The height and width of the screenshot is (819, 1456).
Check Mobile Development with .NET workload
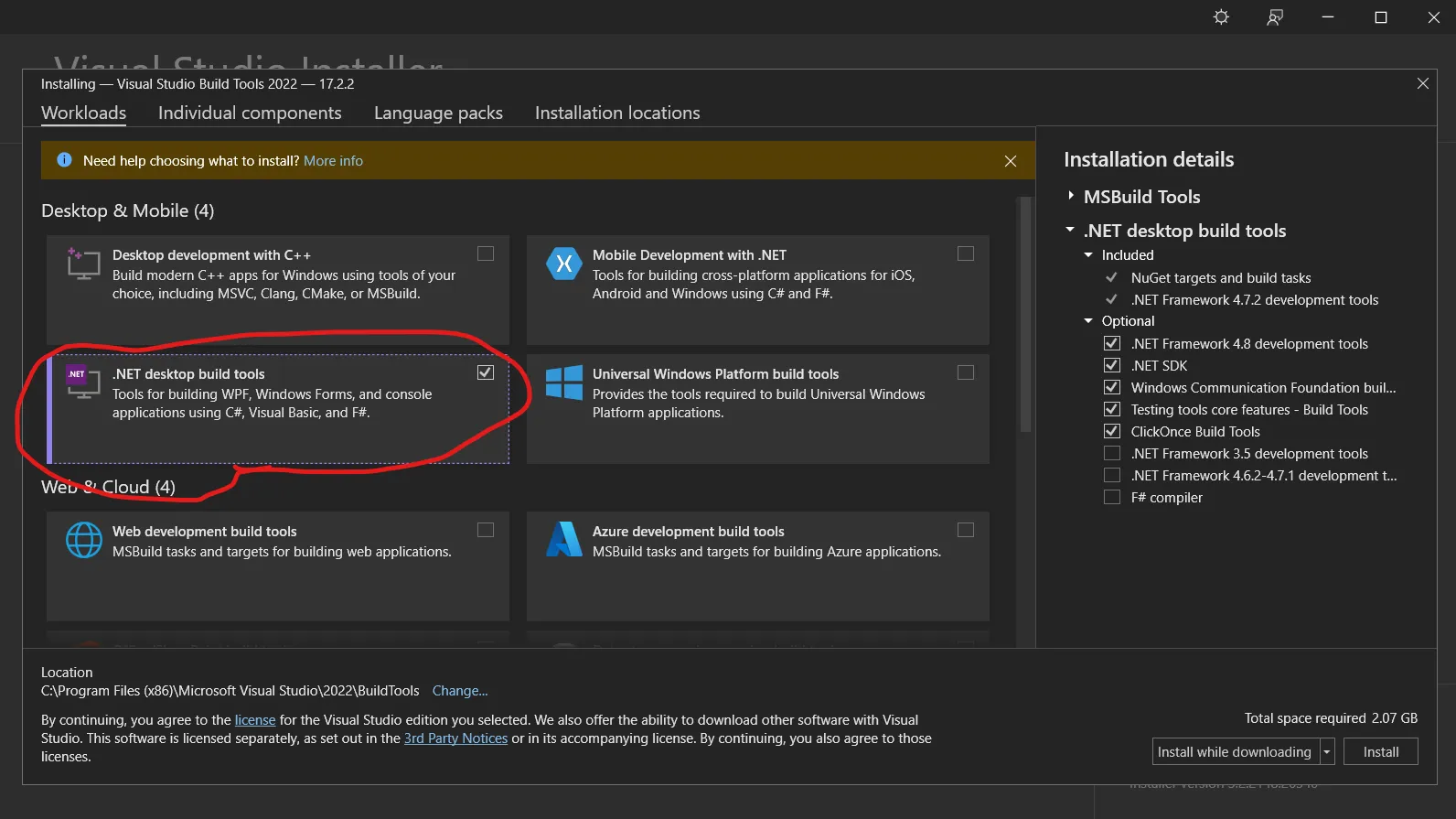(966, 253)
